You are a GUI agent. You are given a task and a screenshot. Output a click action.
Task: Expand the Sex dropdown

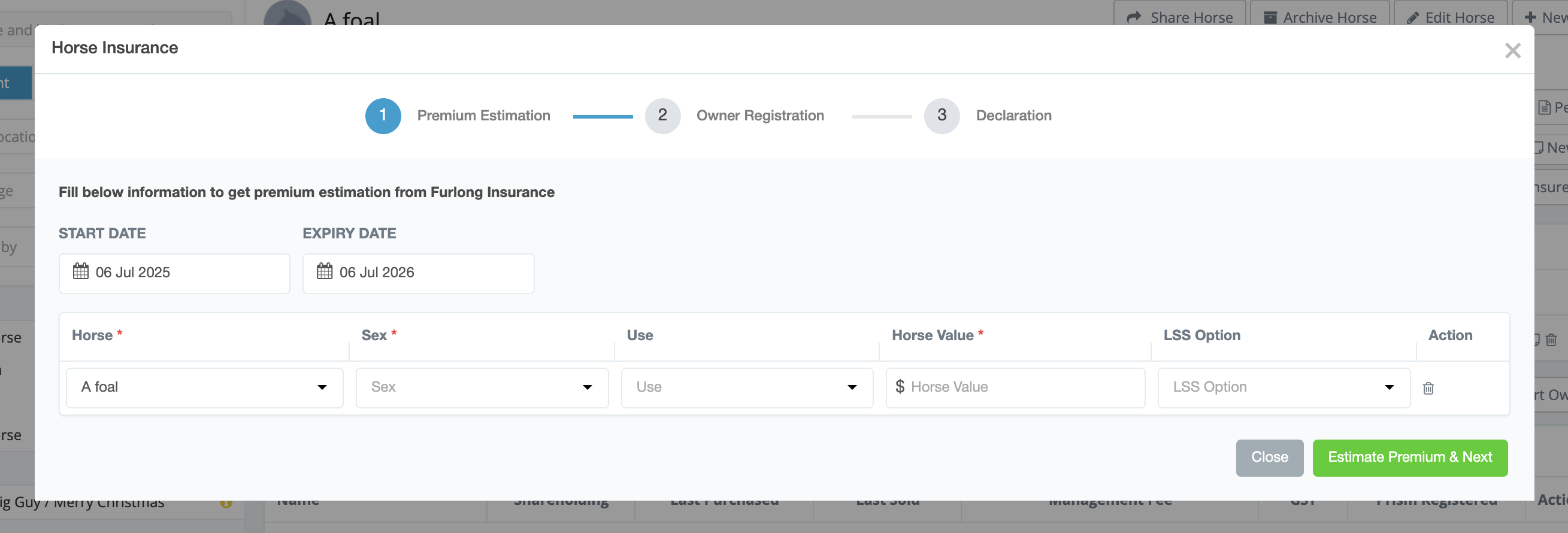pyautogui.click(x=482, y=387)
